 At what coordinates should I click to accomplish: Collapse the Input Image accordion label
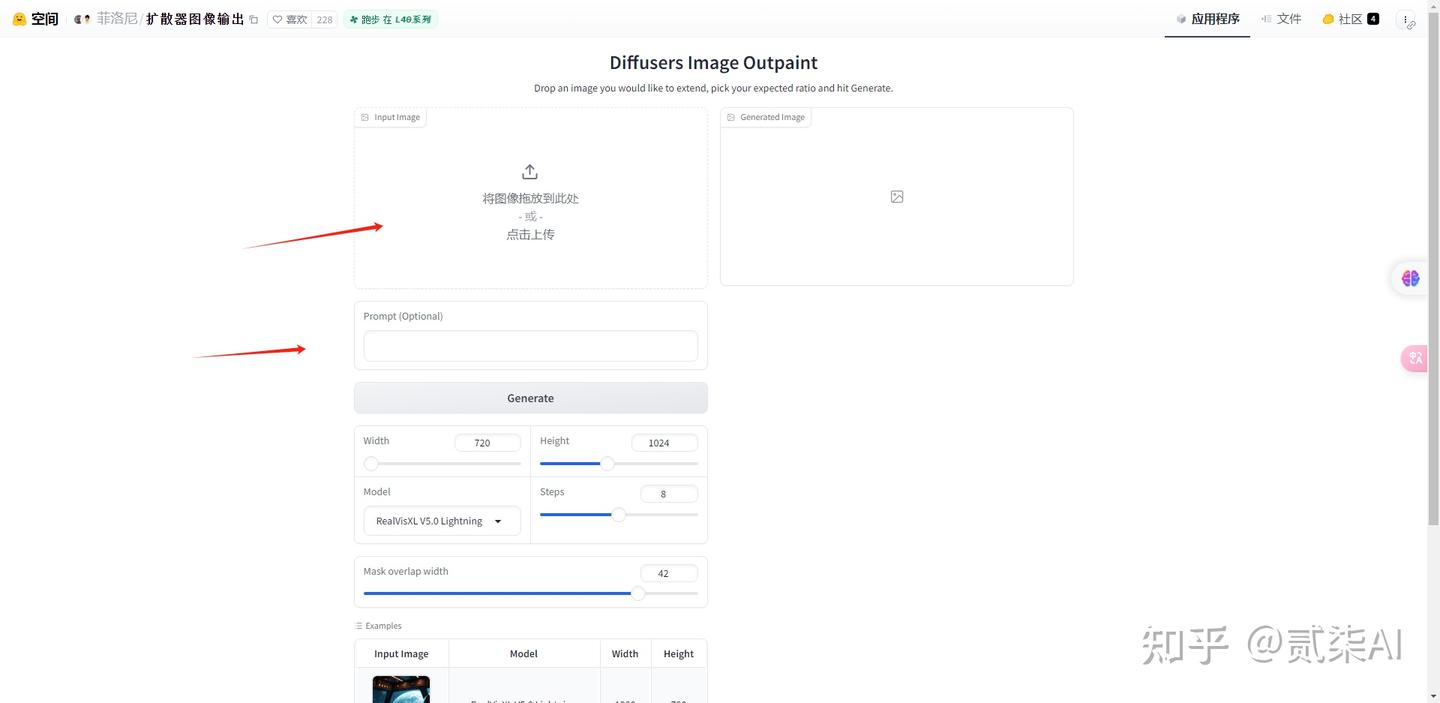(x=396, y=117)
